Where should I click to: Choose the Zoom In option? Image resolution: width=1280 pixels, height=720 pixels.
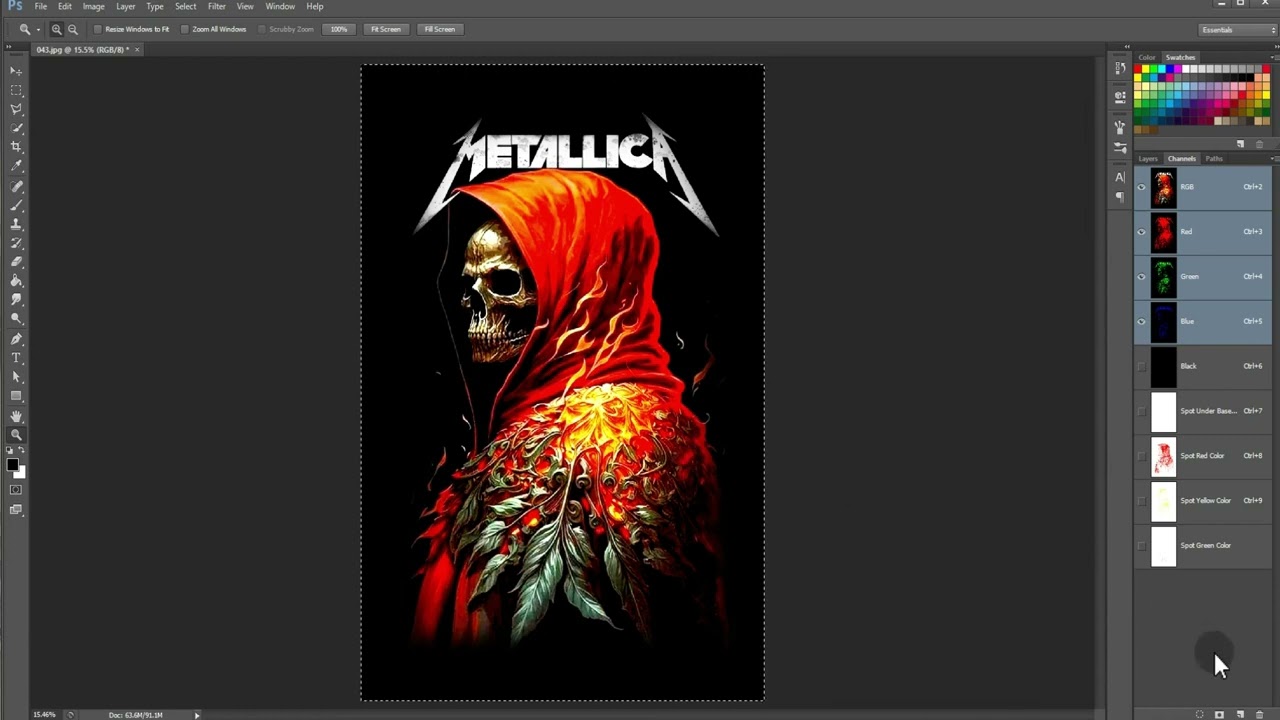coord(57,29)
